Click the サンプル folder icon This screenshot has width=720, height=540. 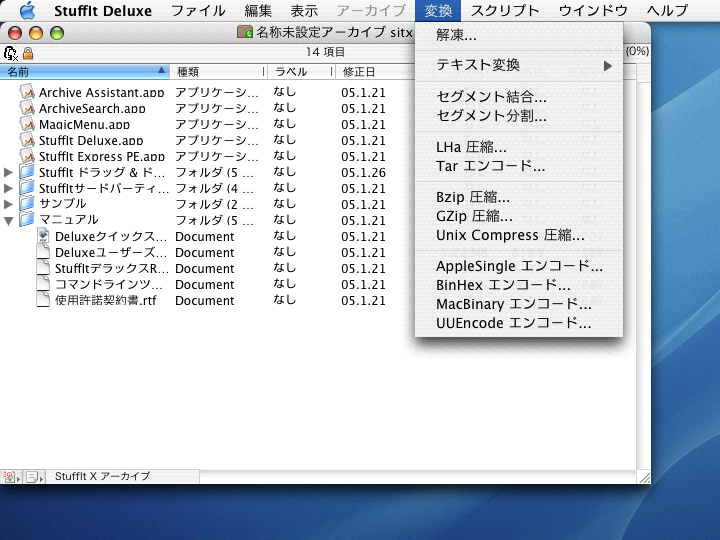point(27,204)
